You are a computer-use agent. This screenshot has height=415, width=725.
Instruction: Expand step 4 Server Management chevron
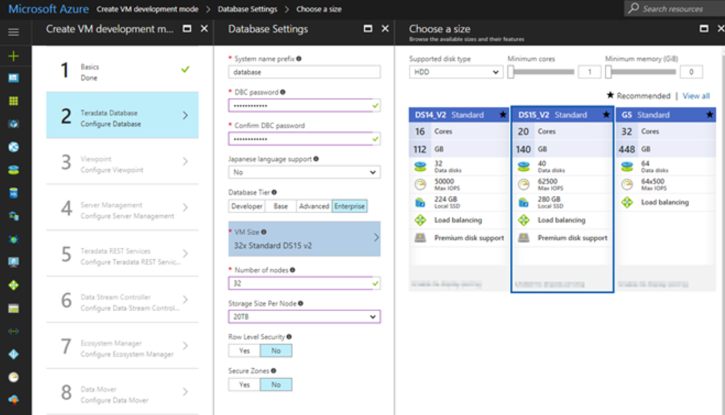185,208
